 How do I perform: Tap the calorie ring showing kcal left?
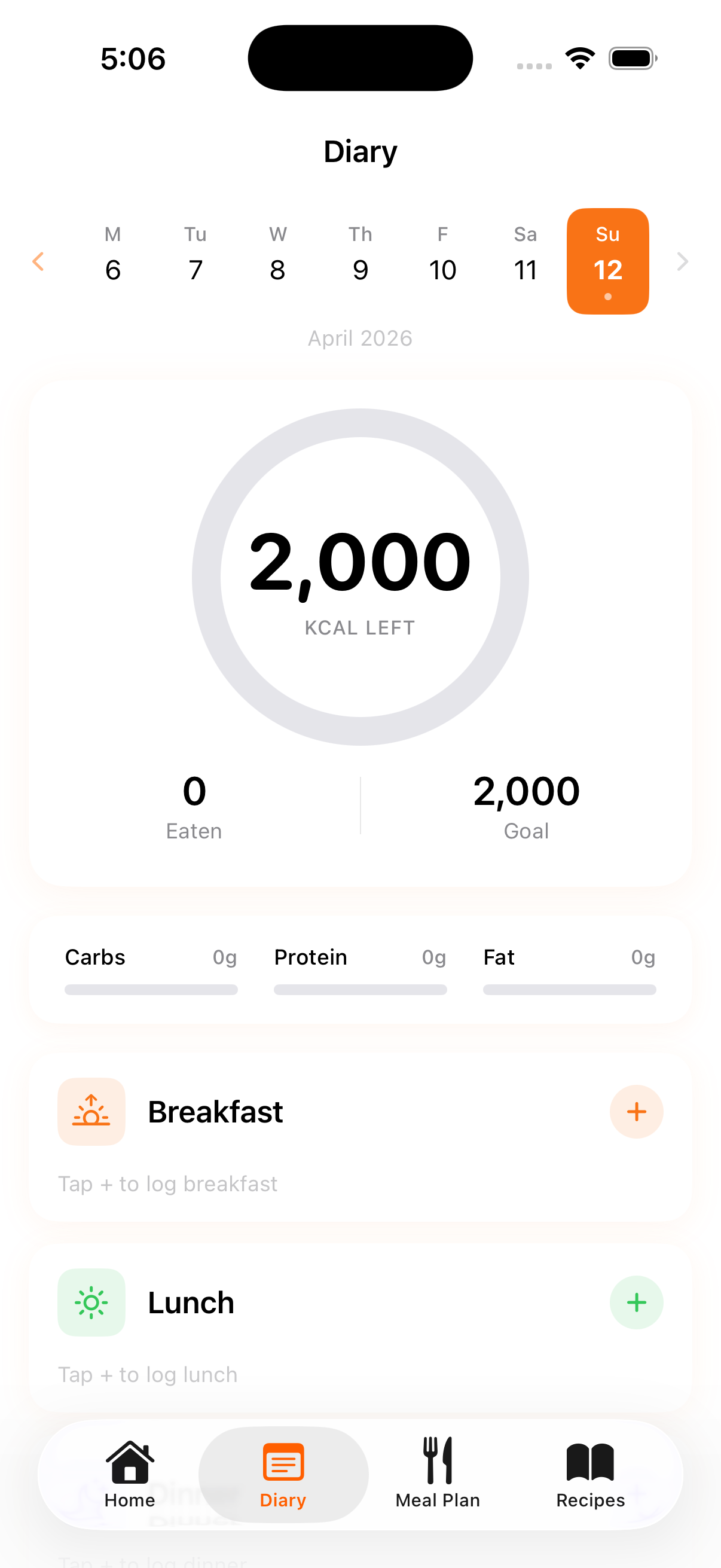click(x=360, y=576)
